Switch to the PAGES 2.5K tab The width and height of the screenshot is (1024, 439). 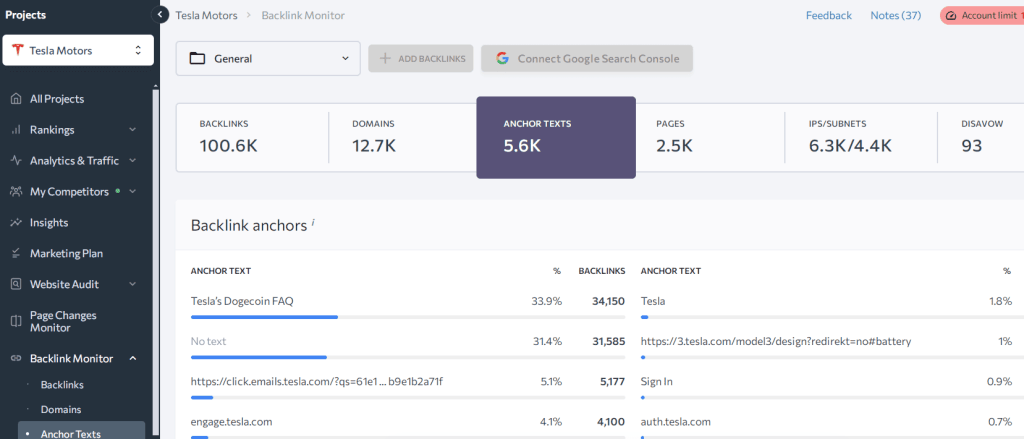[709, 137]
